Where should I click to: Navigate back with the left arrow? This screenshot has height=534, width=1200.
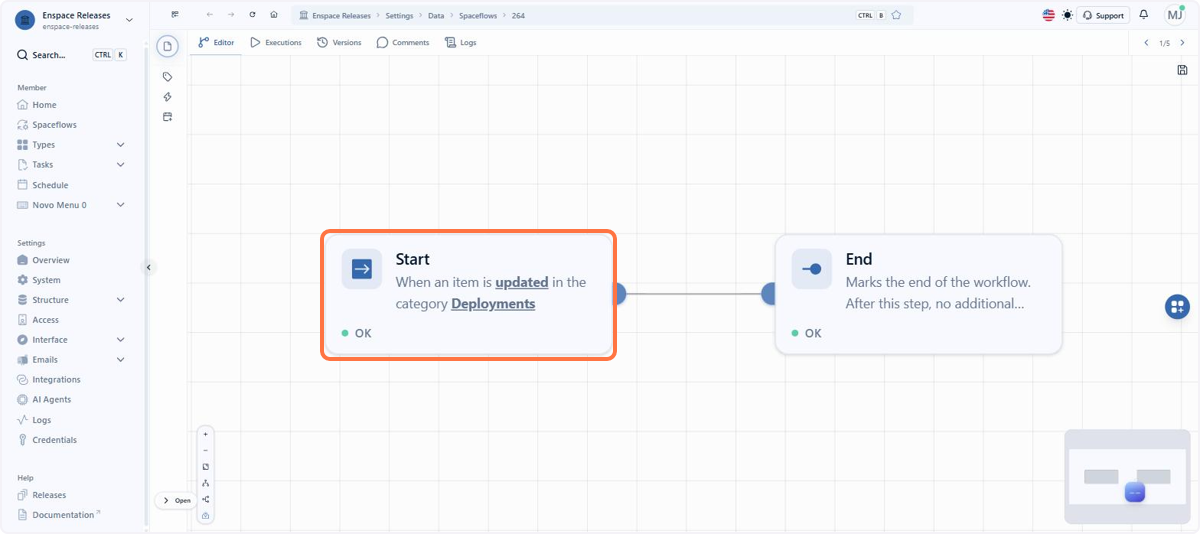pos(209,15)
